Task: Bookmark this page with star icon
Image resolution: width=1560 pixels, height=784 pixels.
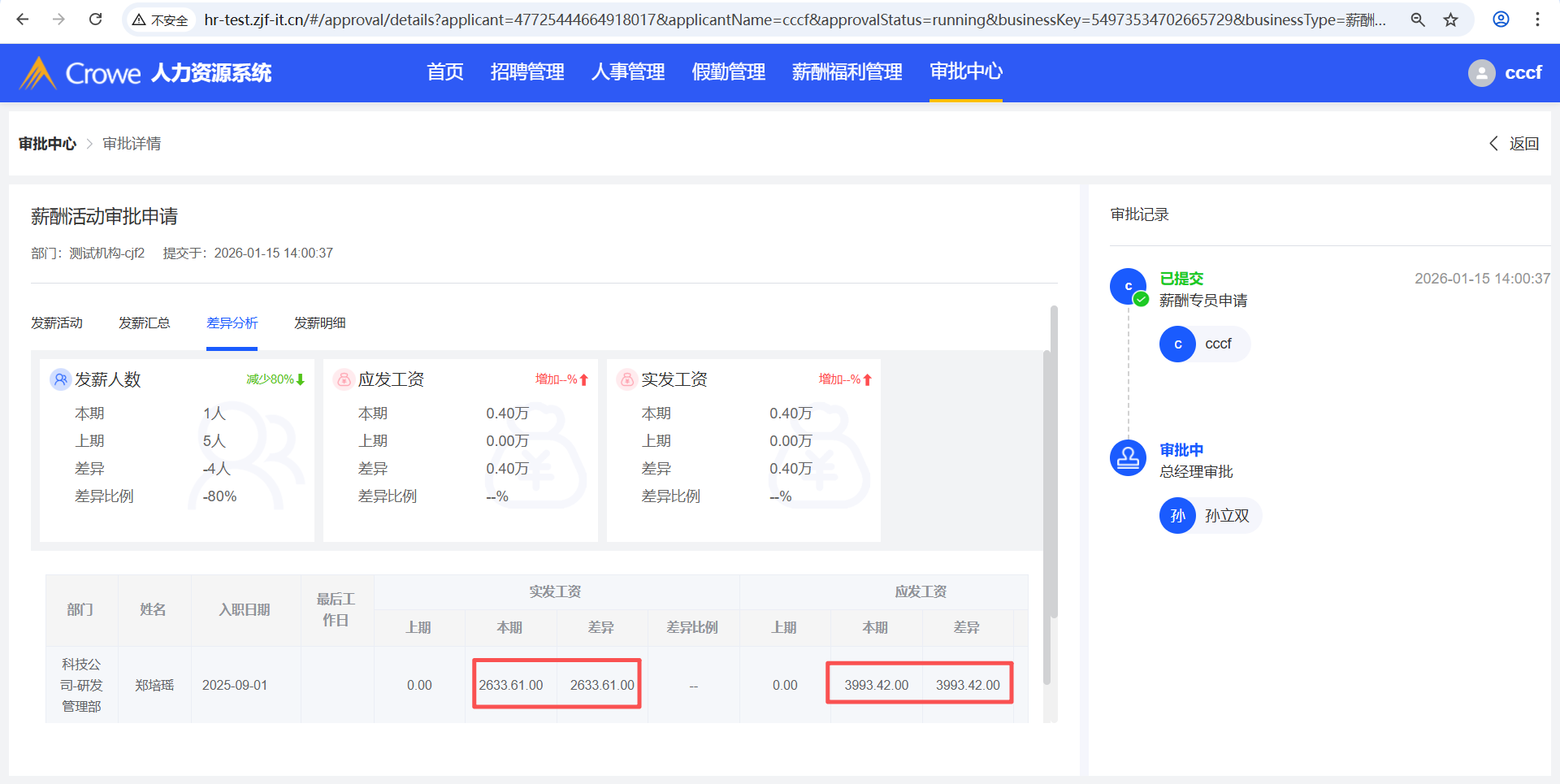Action: (1450, 19)
